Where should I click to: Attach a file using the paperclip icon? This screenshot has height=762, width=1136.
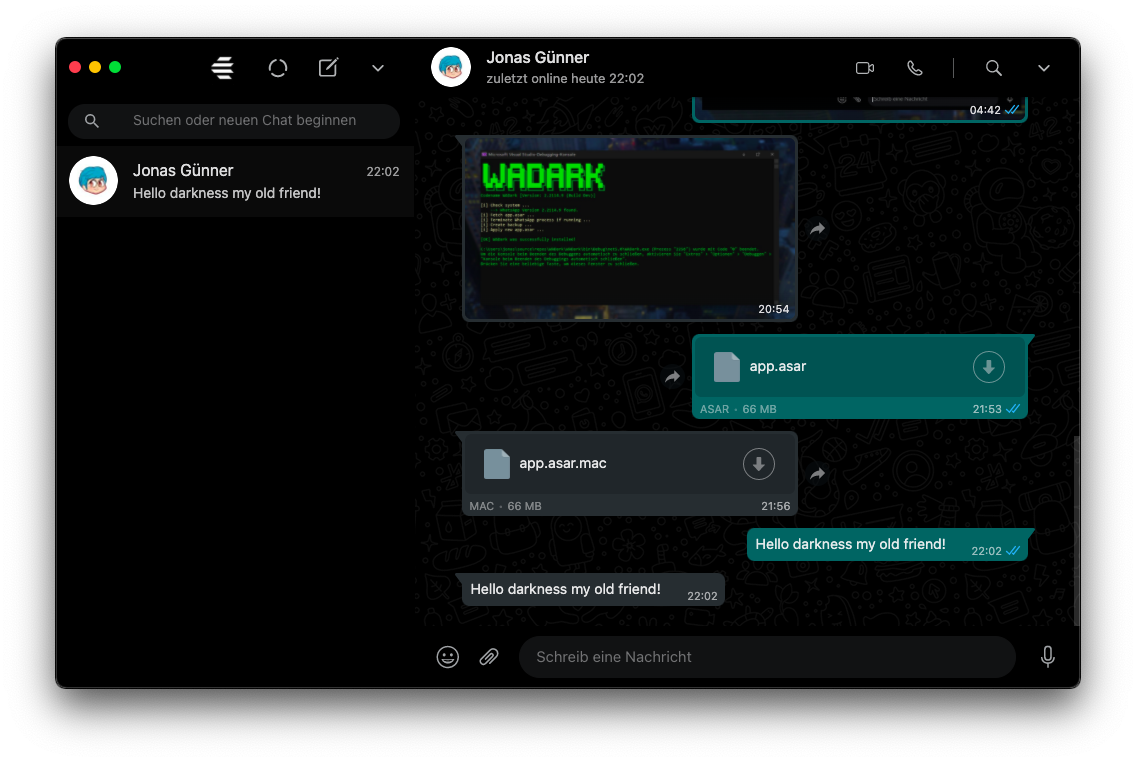tap(489, 657)
